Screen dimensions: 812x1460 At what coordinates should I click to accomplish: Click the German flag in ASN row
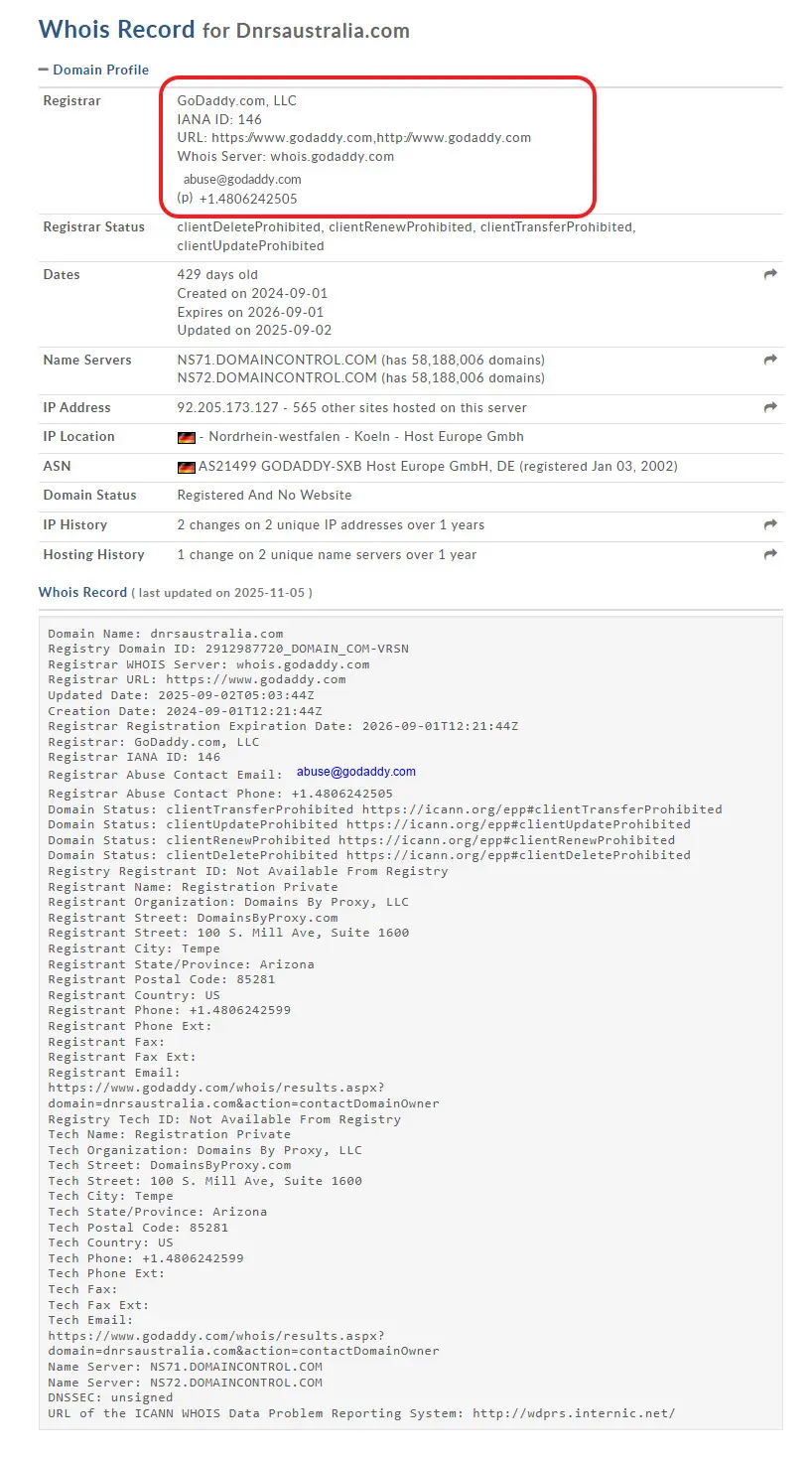tap(186, 467)
